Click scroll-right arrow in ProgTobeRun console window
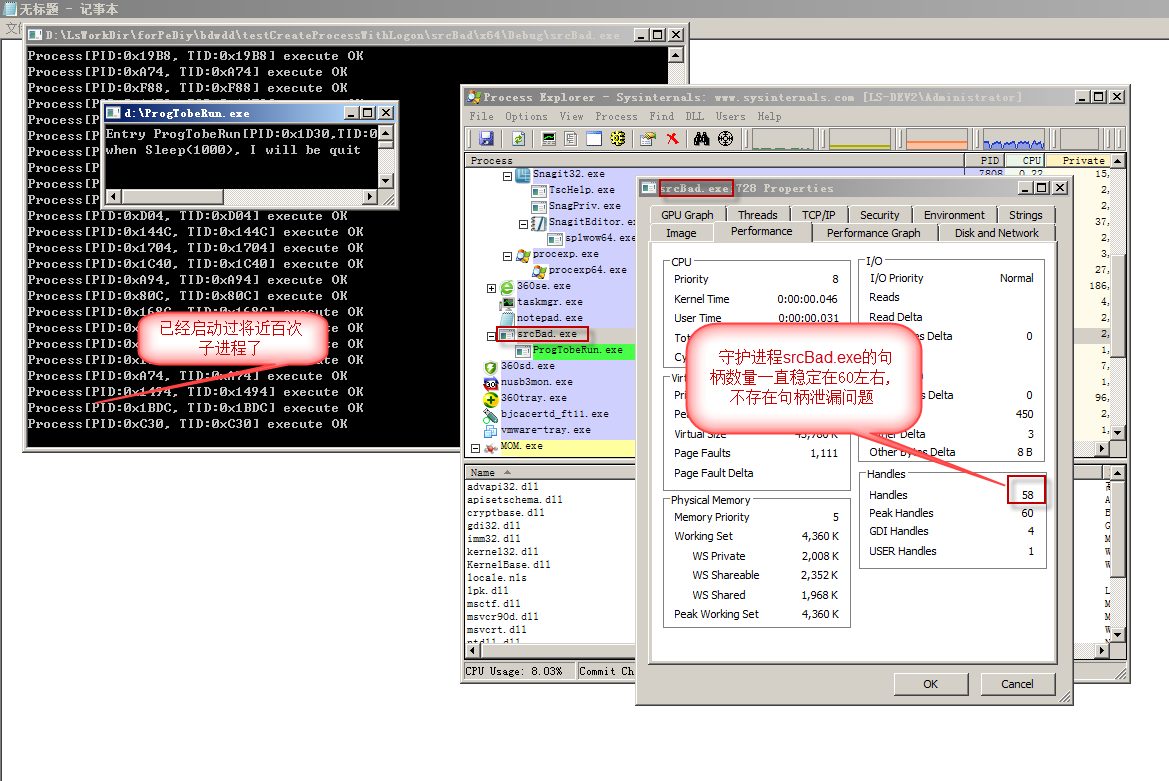Viewport: 1169px width, 781px height. point(370,197)
